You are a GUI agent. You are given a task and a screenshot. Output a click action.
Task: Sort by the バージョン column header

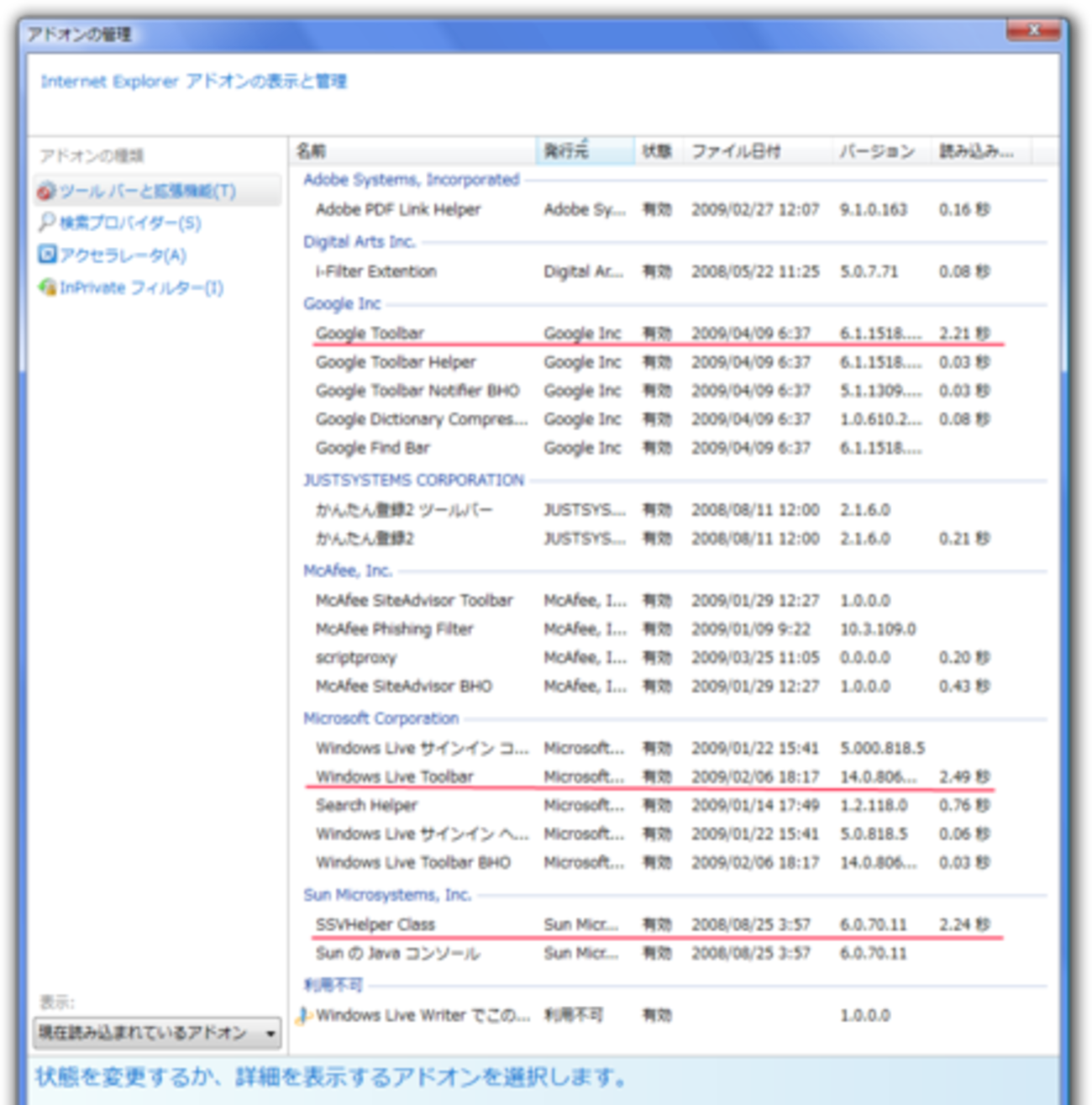point(879,151)
